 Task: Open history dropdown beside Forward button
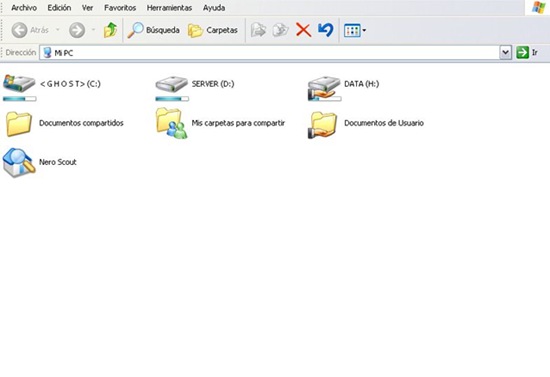93,30
